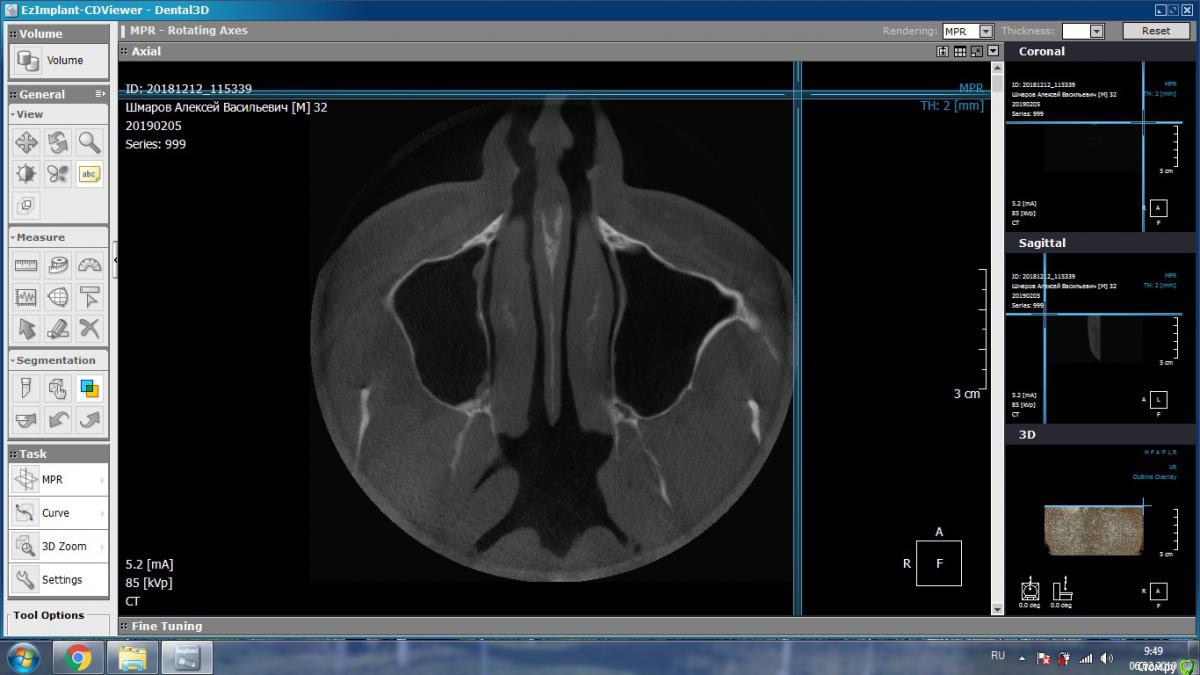Activate the Zoom magnifier tool
Screen dimensions: 1200x675
coord(90,142)
